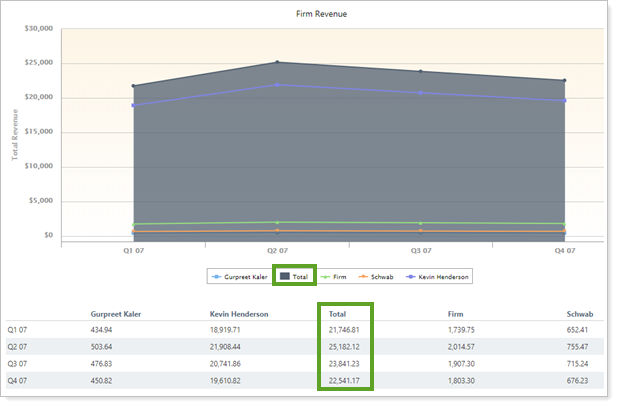
Task: Click Total data point at Q3 07
Action: tap(421, 71)
